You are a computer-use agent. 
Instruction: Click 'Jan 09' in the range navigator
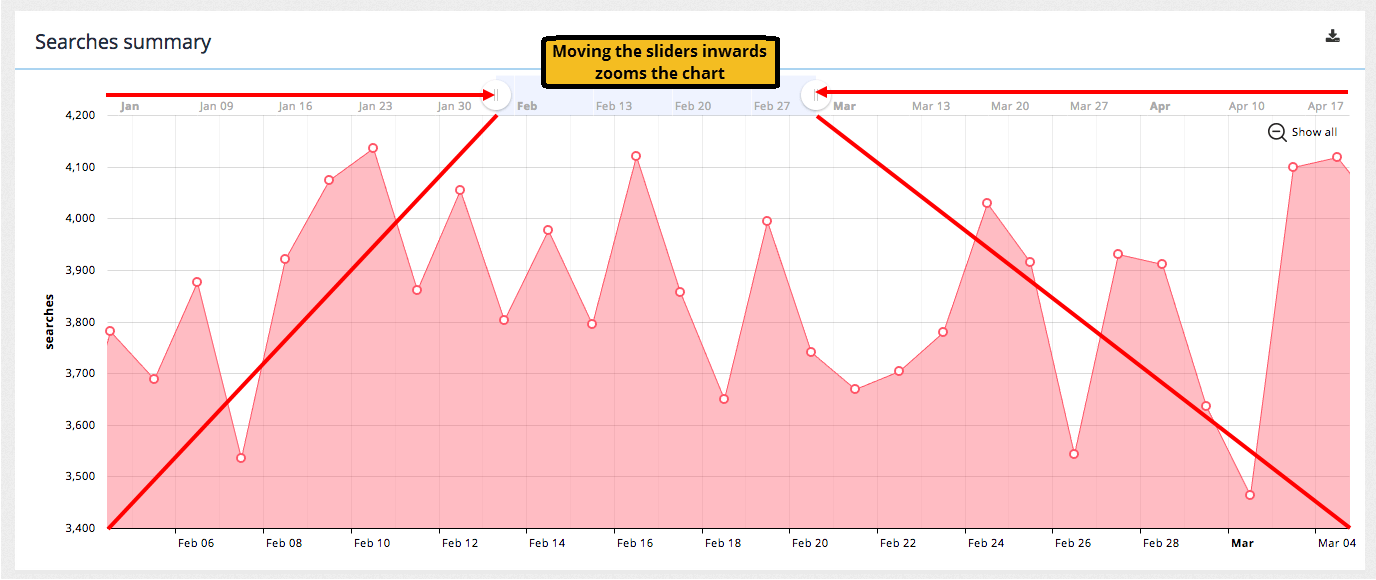216,106
